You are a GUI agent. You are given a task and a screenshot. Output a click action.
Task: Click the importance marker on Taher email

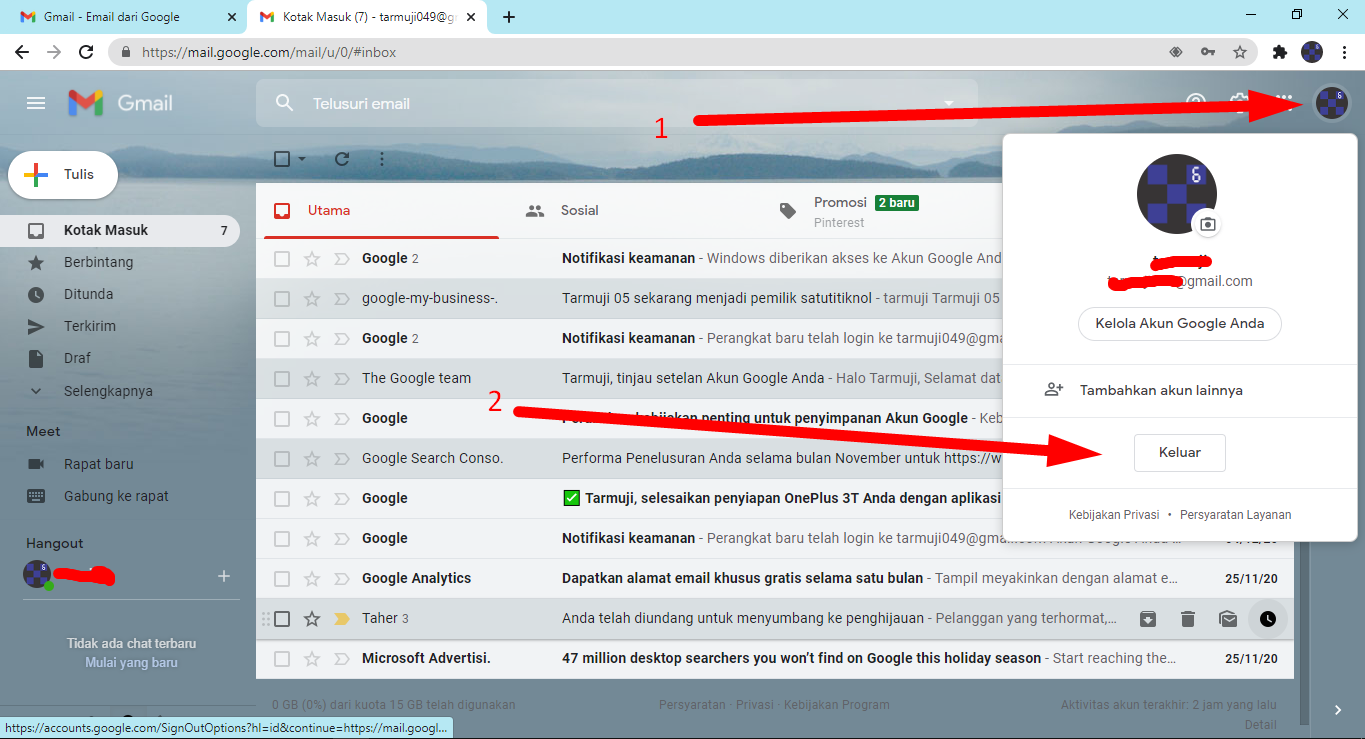click(341, 619)
